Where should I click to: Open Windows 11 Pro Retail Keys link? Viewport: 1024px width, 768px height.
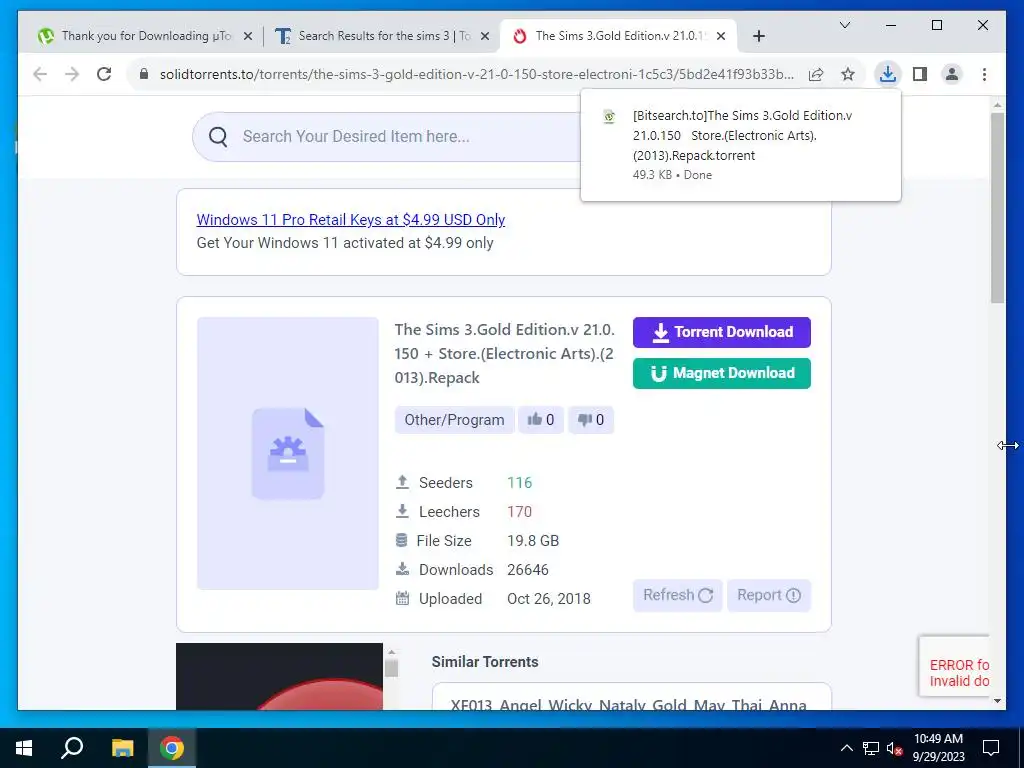tap(351, 220)
